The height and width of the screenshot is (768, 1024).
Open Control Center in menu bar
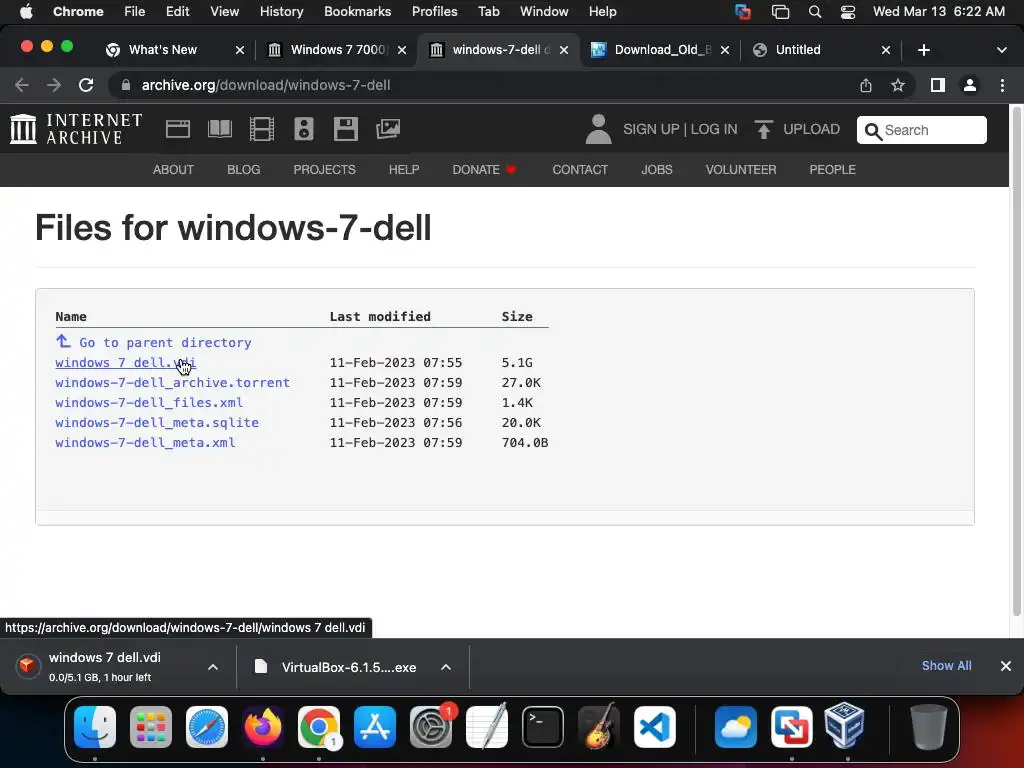click(x=848, y=12)
